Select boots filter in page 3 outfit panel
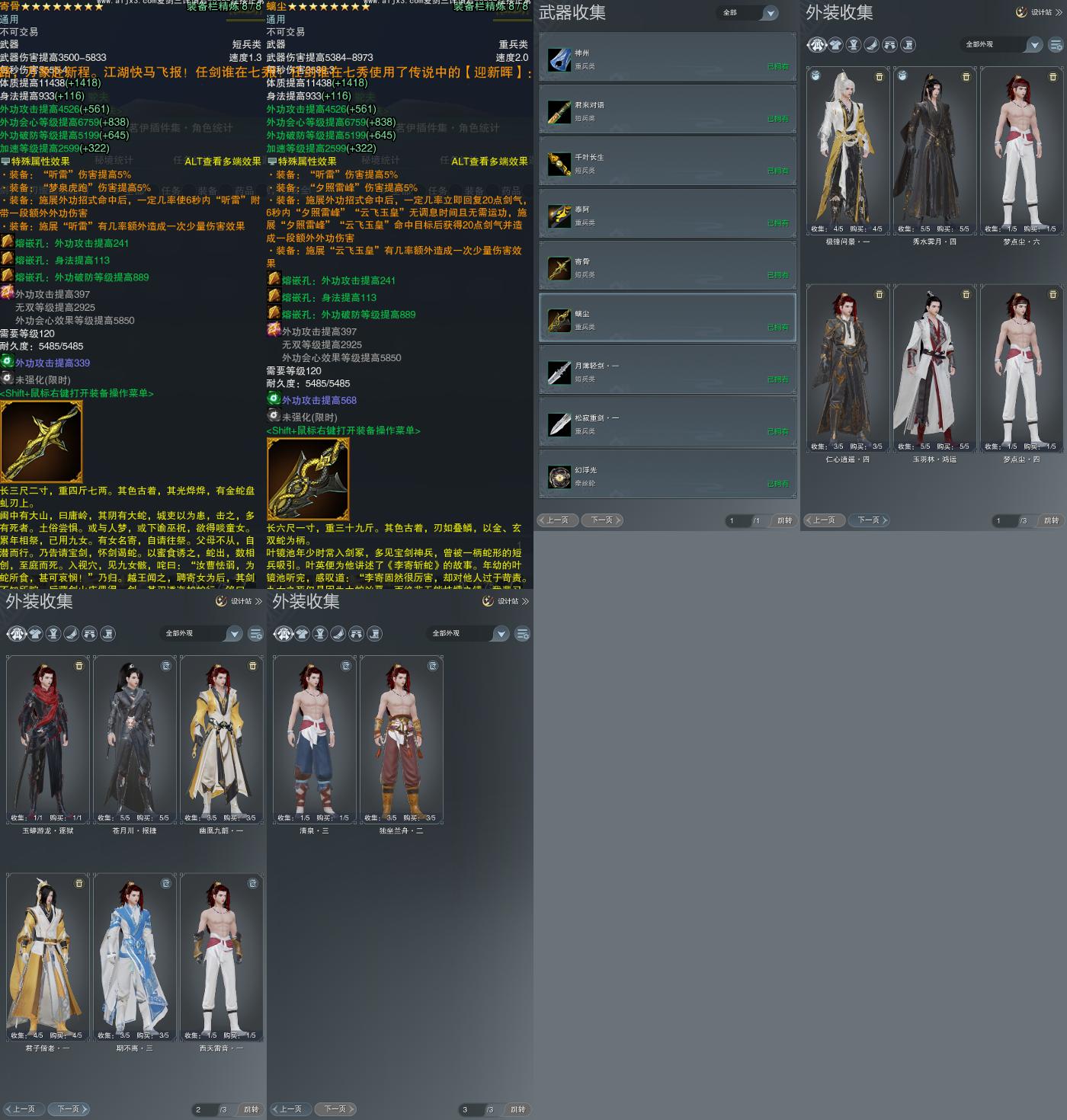 [x=374, y=634]
